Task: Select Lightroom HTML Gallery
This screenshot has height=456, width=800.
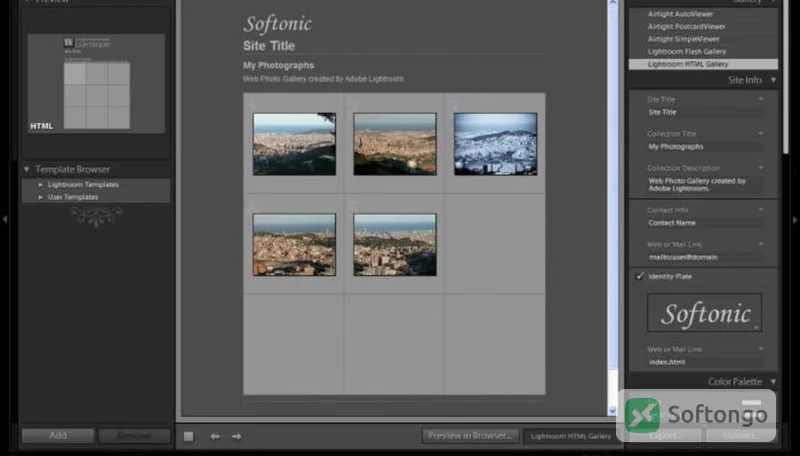Action: 703,64
